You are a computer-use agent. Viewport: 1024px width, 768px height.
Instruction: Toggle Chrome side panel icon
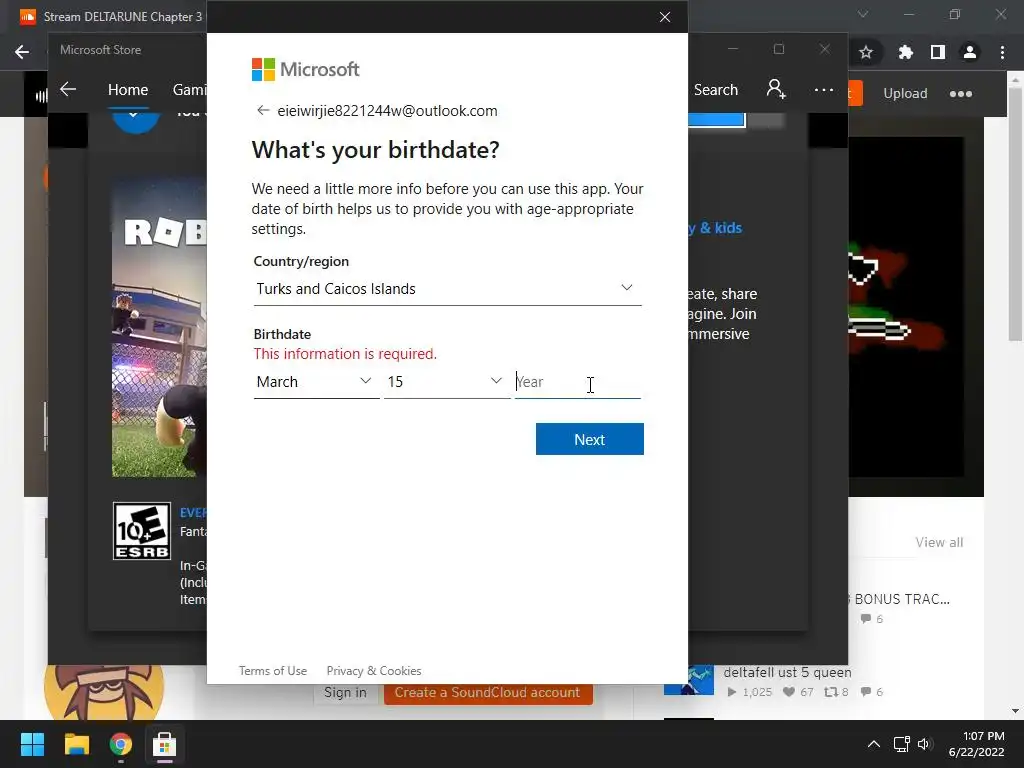point(938,52)
